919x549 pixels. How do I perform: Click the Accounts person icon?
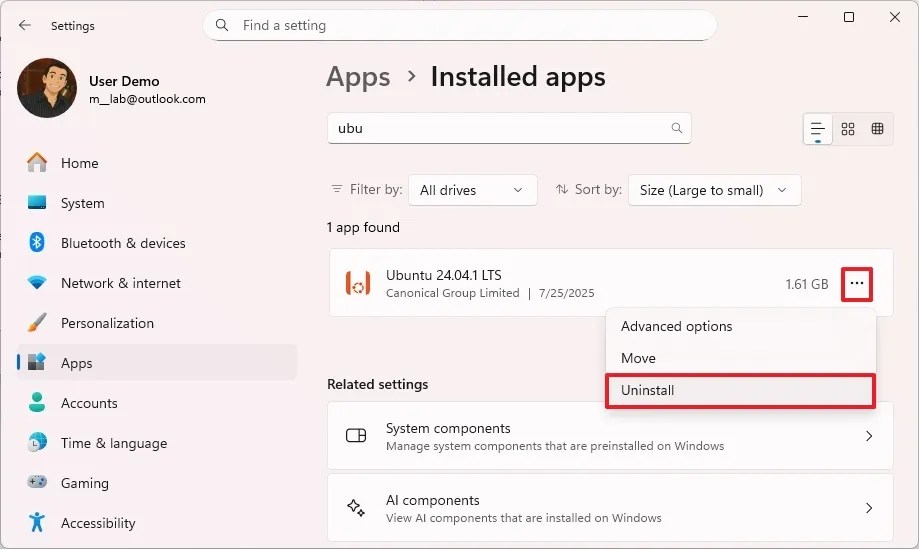click(37, 403)
